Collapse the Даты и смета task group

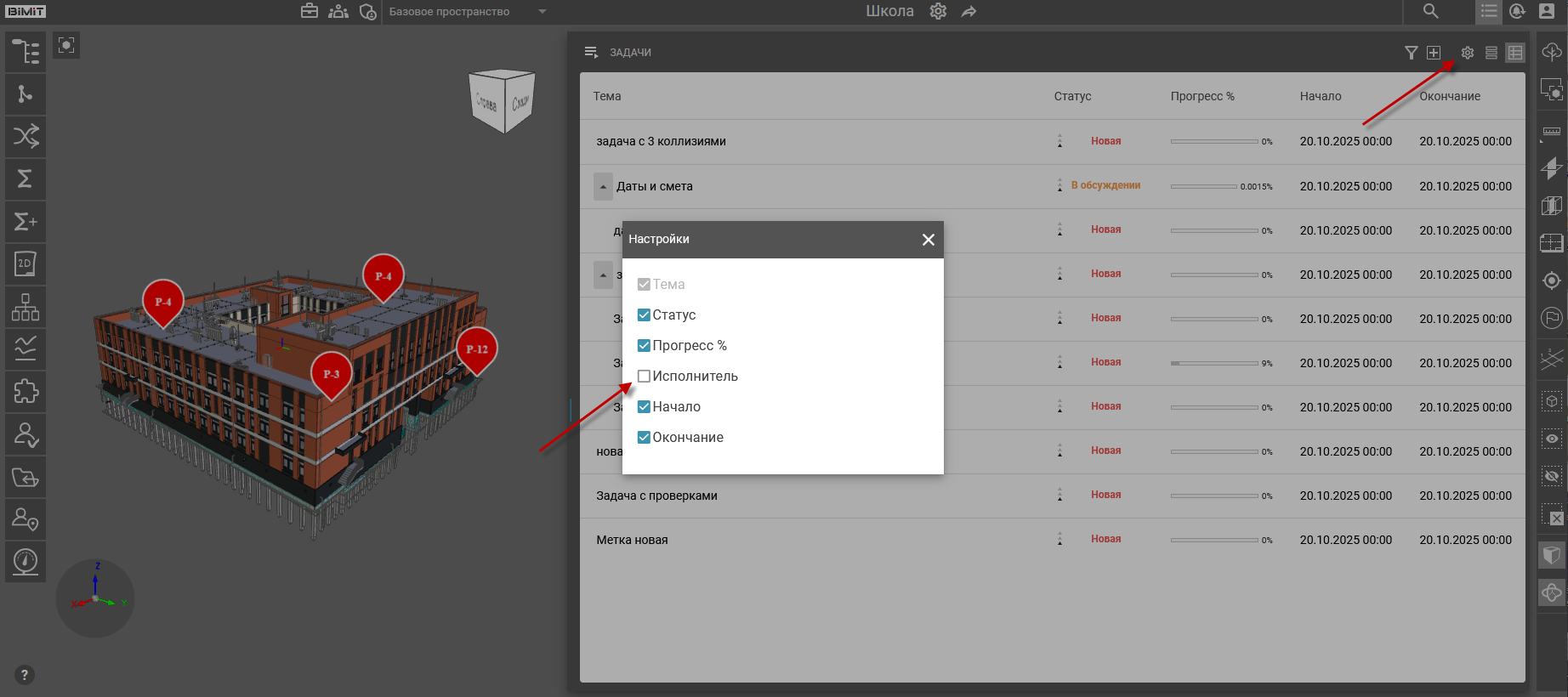click(603, 186)
